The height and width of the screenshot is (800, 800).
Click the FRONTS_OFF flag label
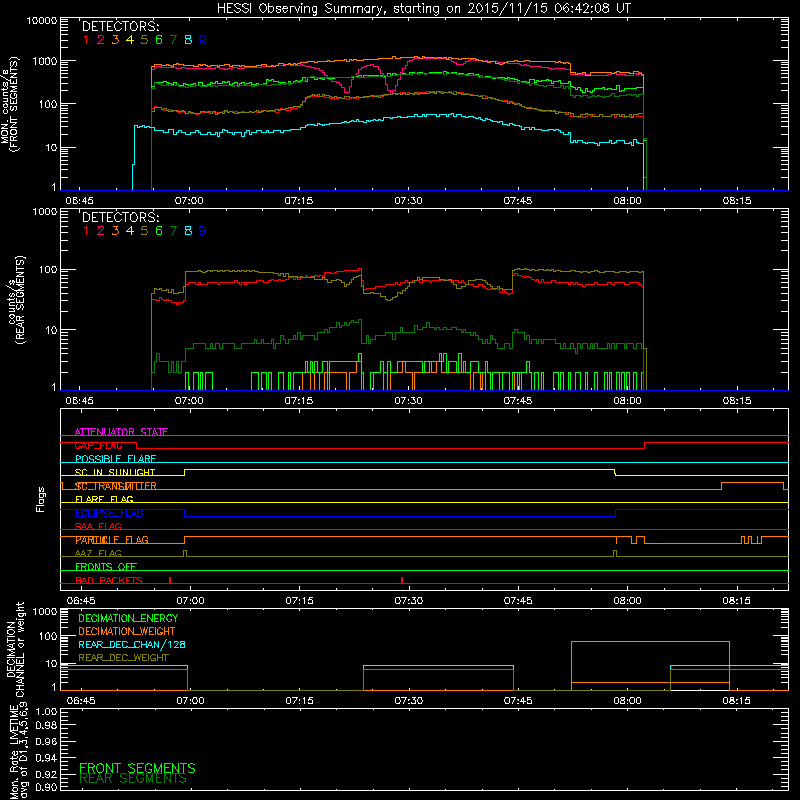[106, 567]
